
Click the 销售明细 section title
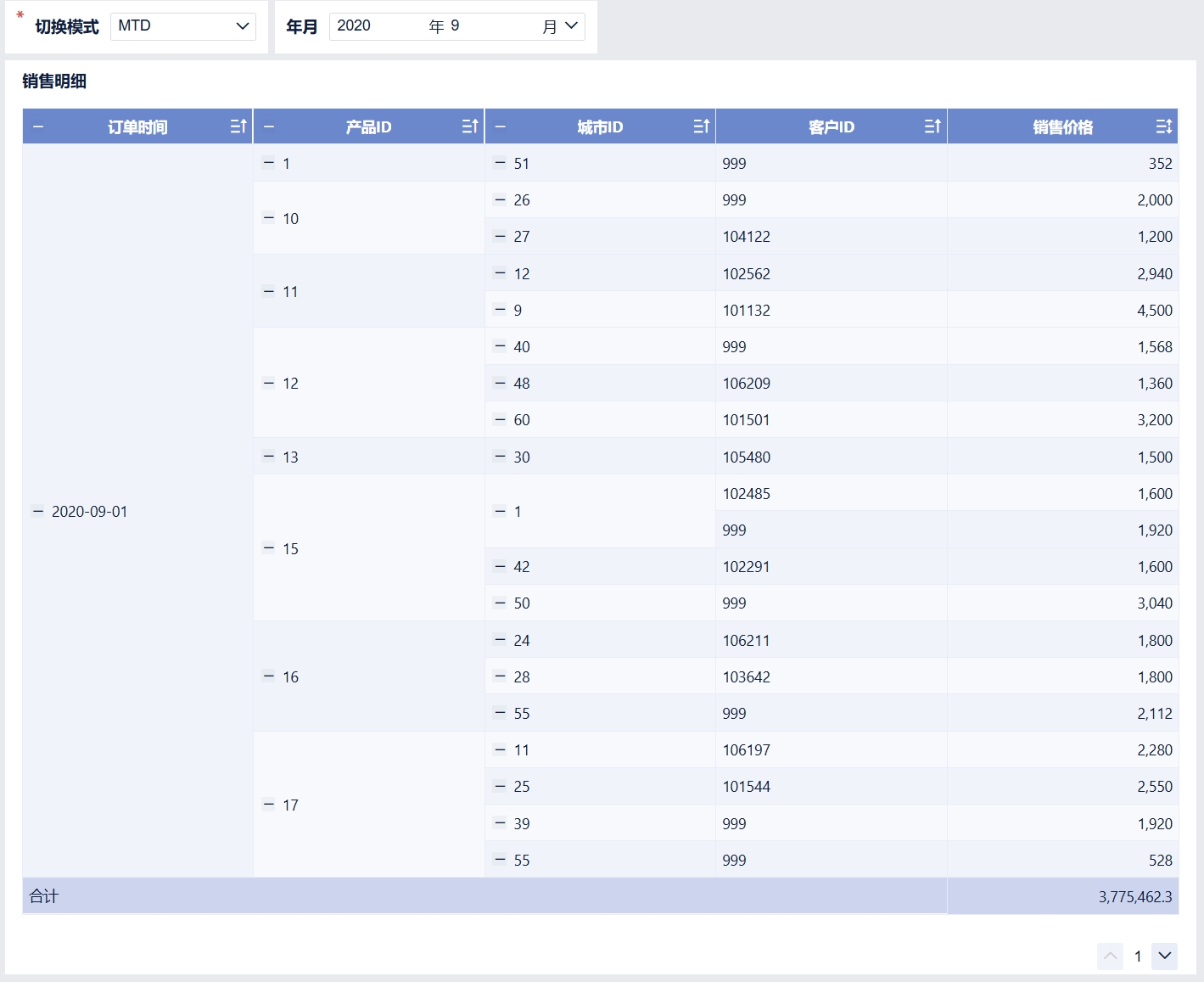click(x=54, y=81)
